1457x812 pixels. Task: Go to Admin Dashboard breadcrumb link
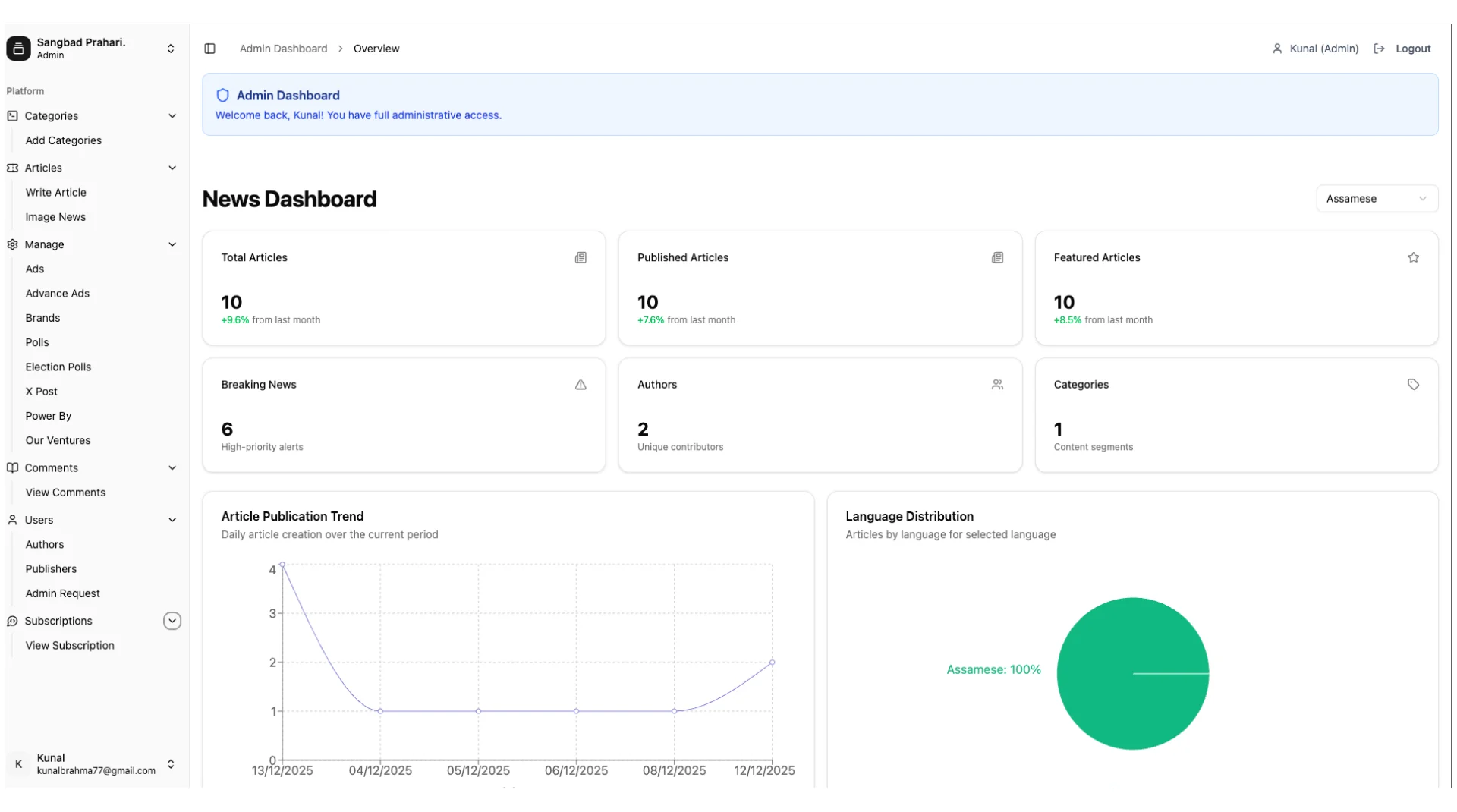tap(284, 49)
